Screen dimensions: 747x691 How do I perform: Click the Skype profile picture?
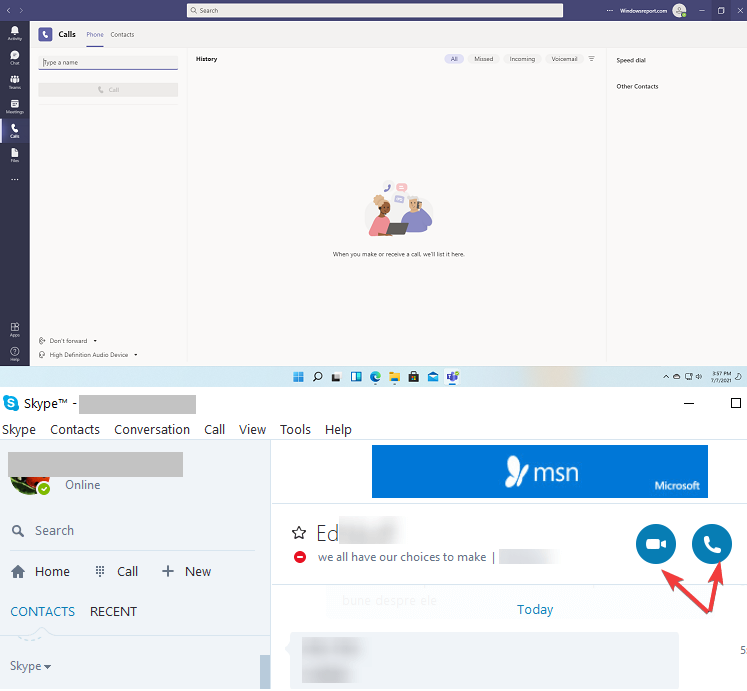point(30,486)
